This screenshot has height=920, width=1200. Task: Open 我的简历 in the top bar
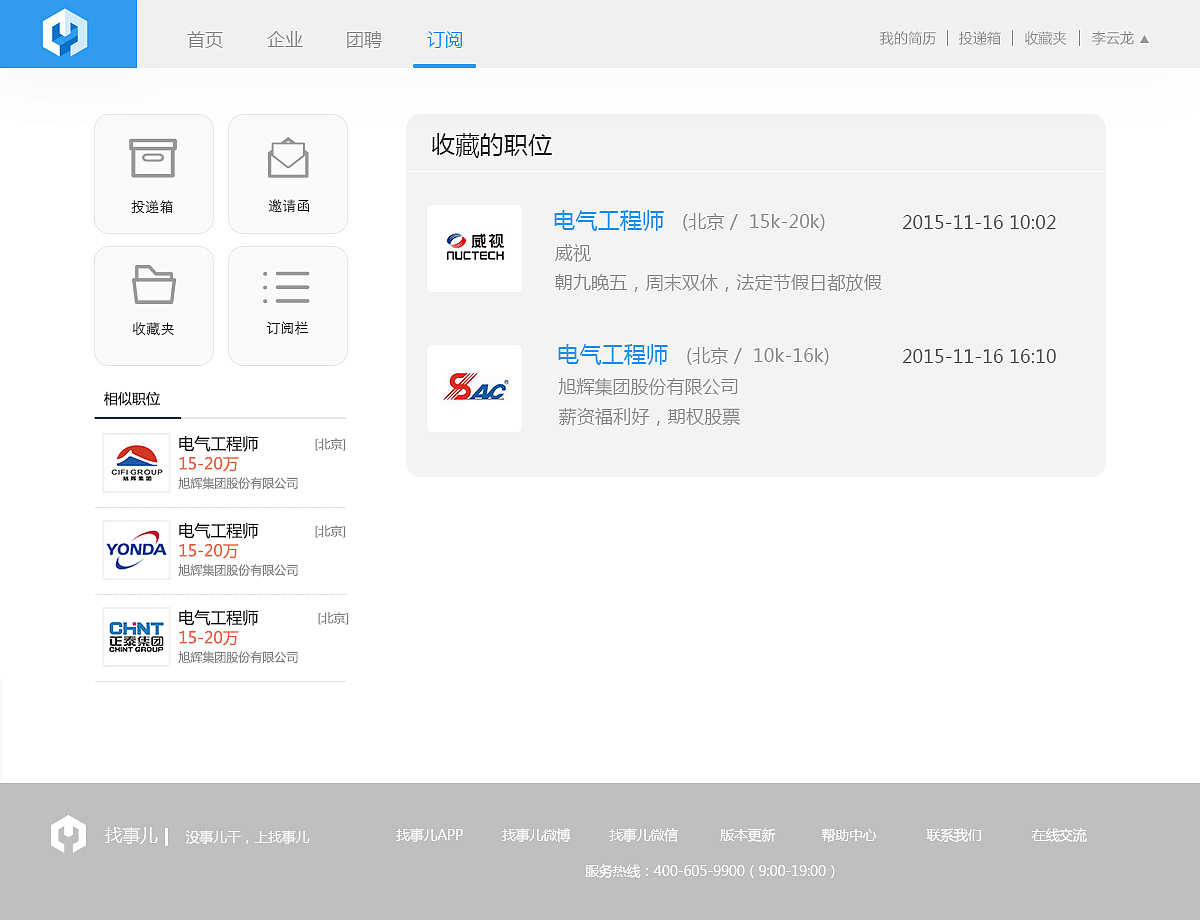(906, 38)
